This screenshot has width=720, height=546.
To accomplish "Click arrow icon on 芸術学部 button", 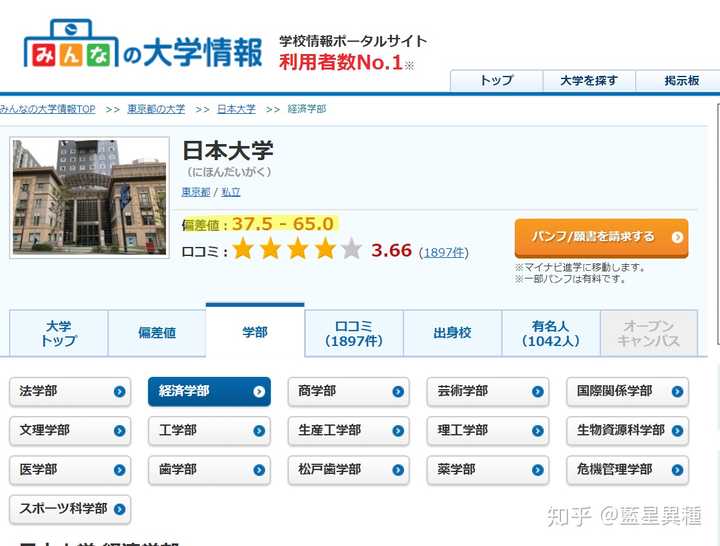I will click(x=538, y=392).
